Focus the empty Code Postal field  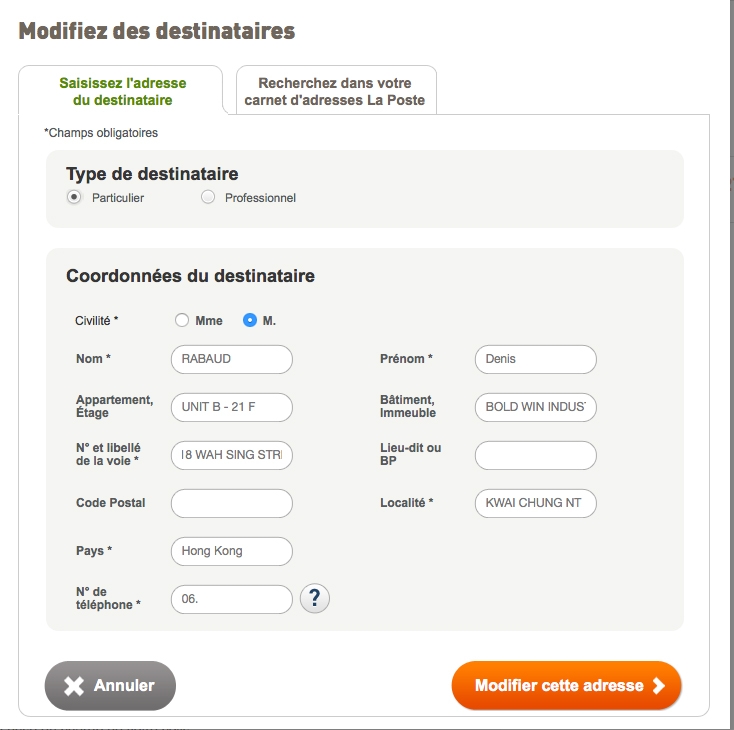(x=232, y=503)
